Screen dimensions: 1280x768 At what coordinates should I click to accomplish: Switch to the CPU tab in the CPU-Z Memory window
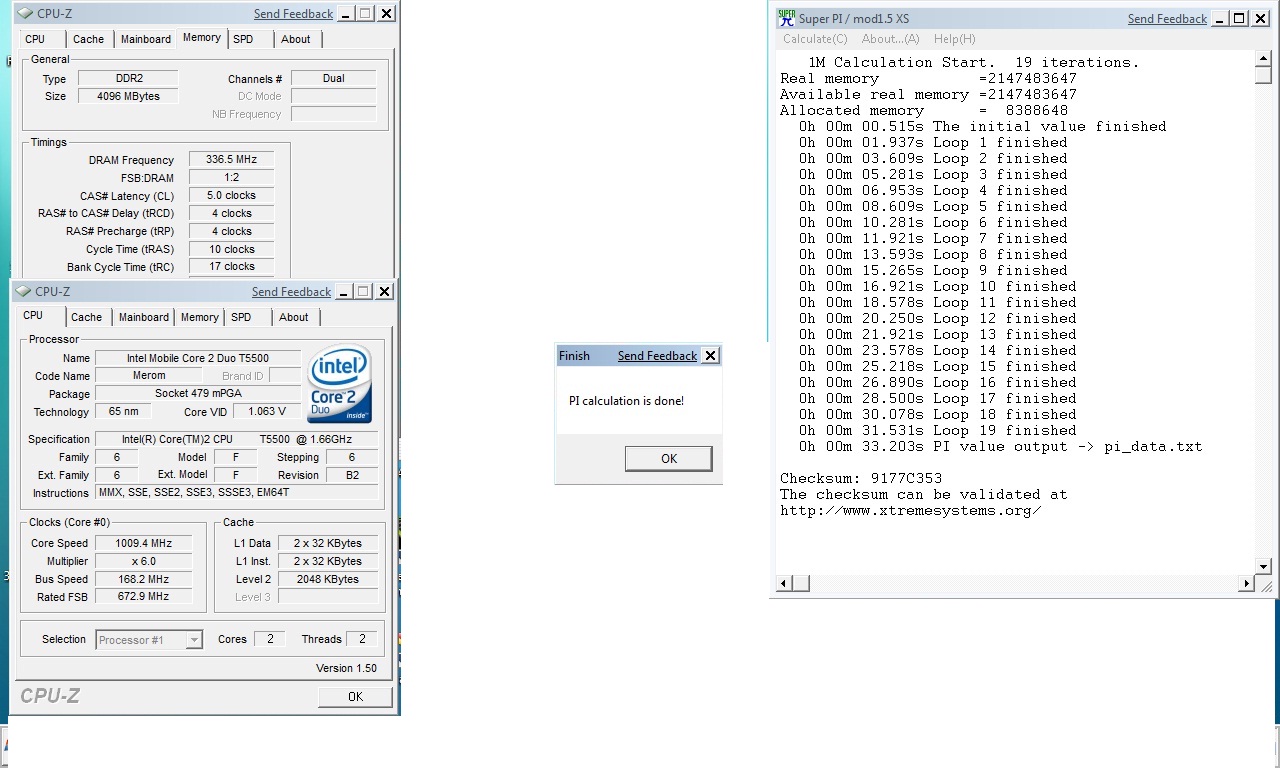35,39
